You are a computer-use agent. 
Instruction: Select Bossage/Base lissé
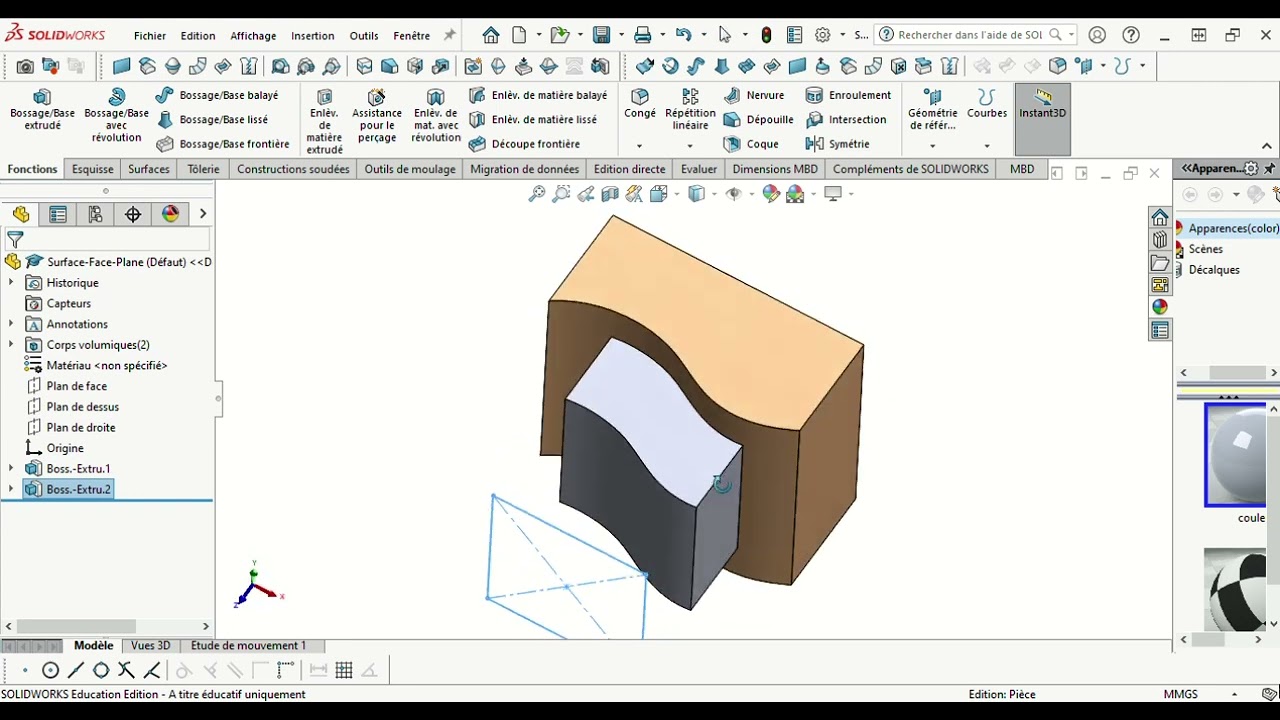click(212, 119)
